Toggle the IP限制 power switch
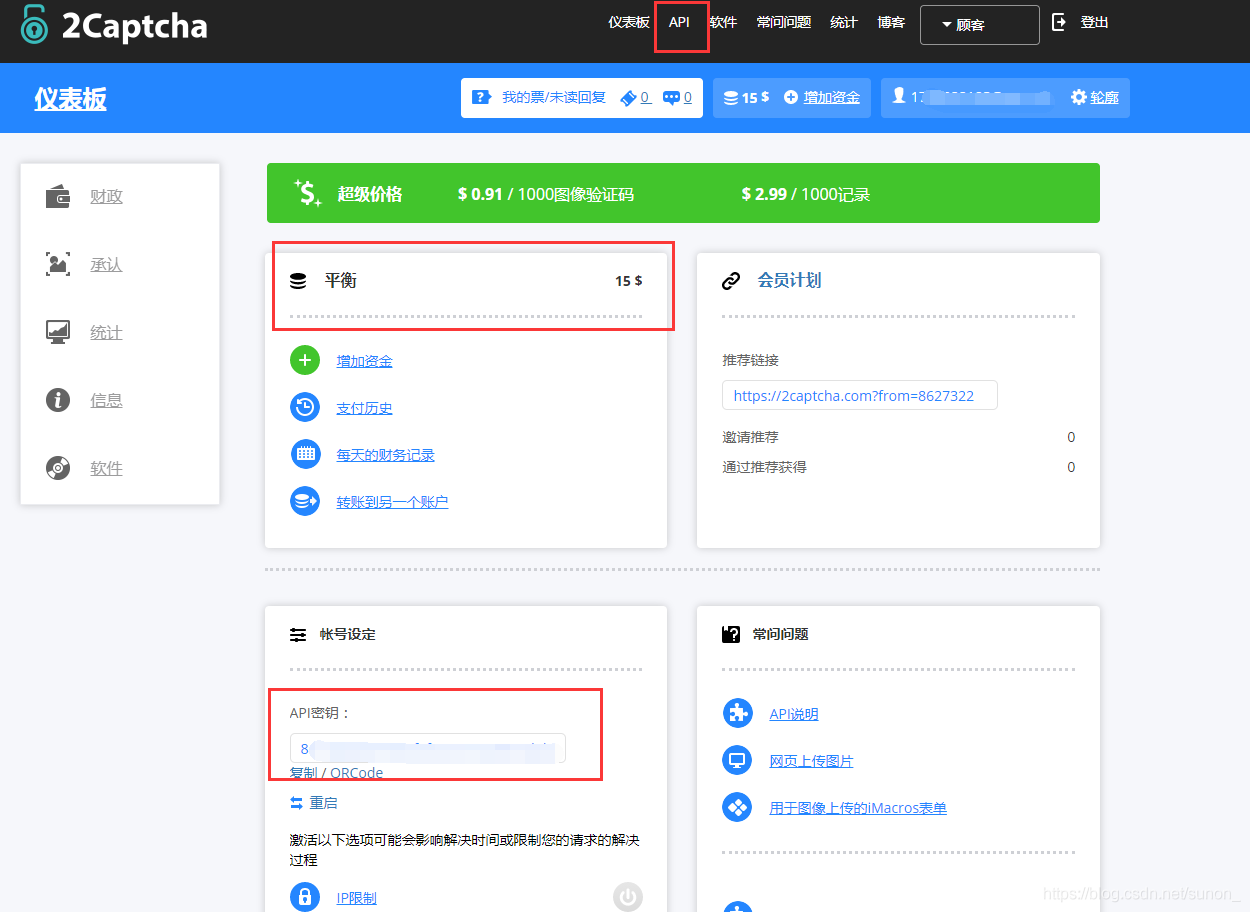Screen dimensions: 1250x912 [x=627, y=897]
